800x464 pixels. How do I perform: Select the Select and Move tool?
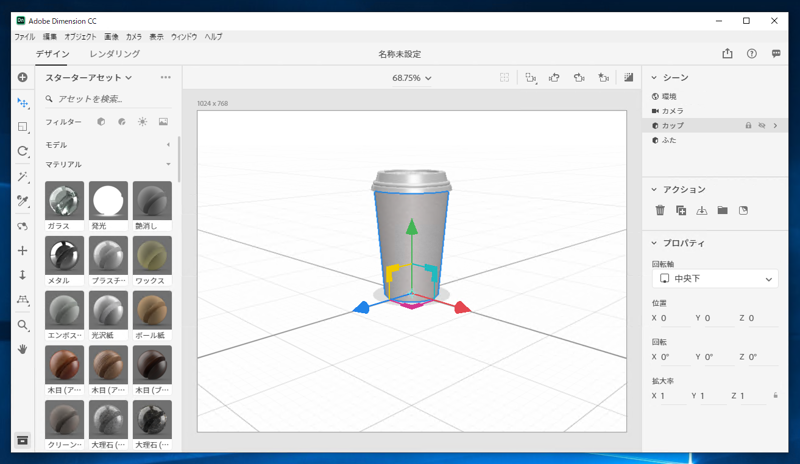(x=22, y=103)
